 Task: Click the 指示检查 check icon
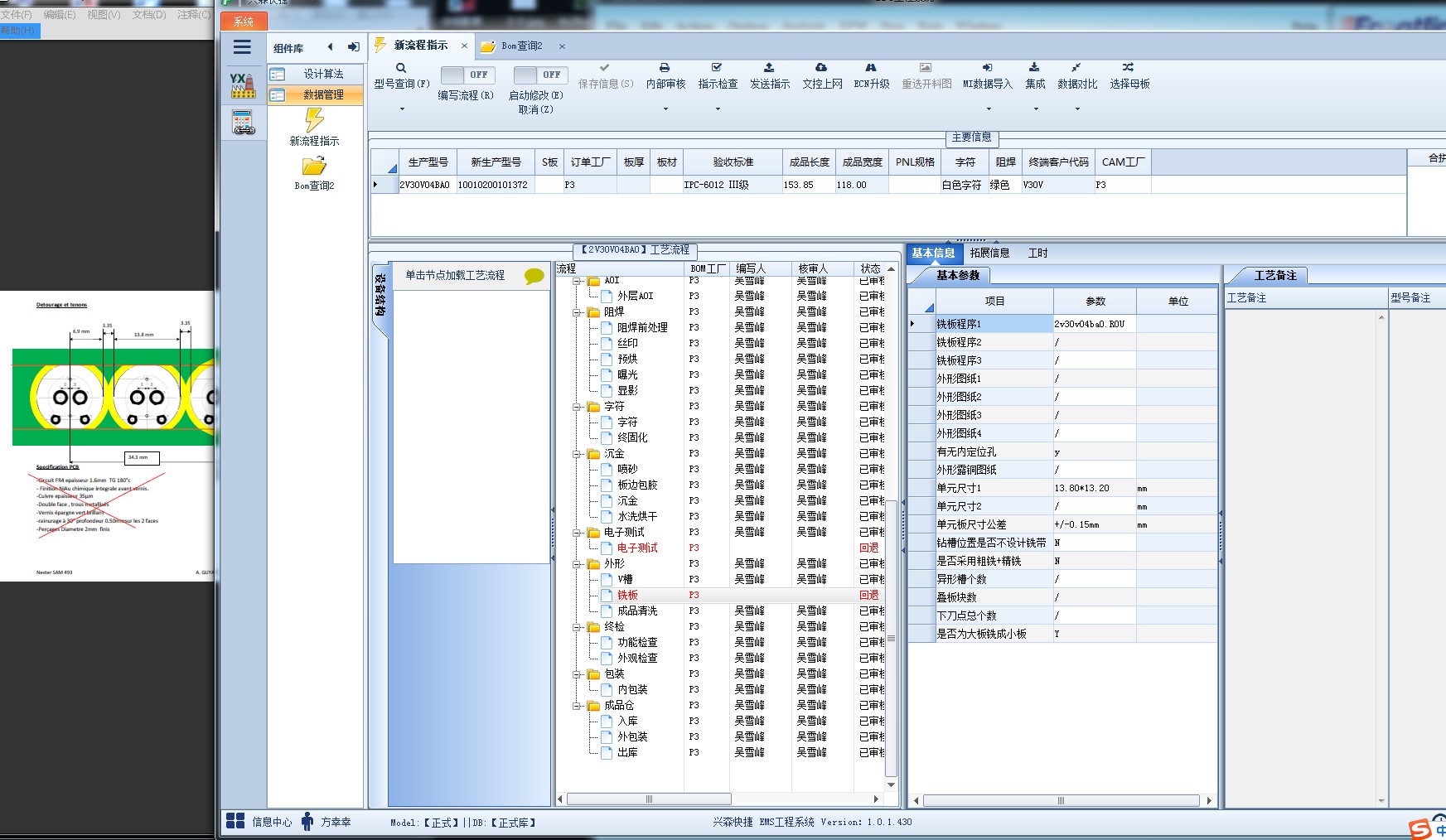point(717,68)
